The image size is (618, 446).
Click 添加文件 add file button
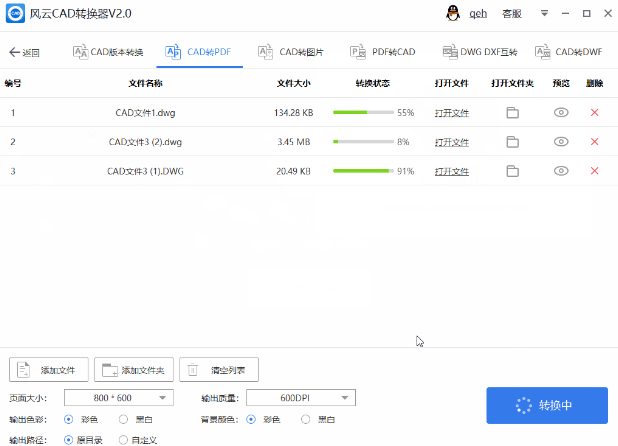point(49,370)
